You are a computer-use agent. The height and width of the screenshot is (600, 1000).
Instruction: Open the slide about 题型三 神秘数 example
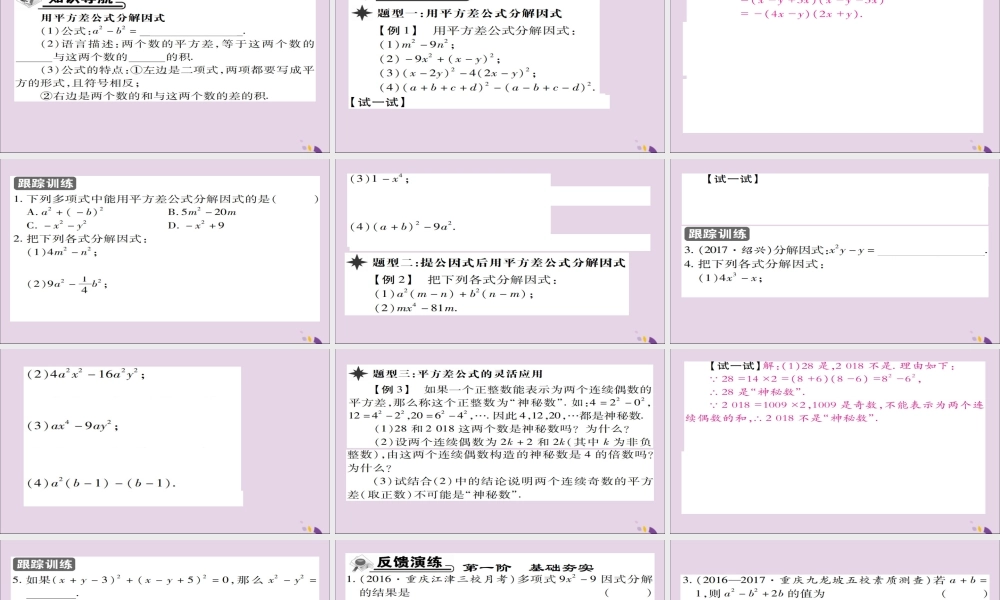499,441
